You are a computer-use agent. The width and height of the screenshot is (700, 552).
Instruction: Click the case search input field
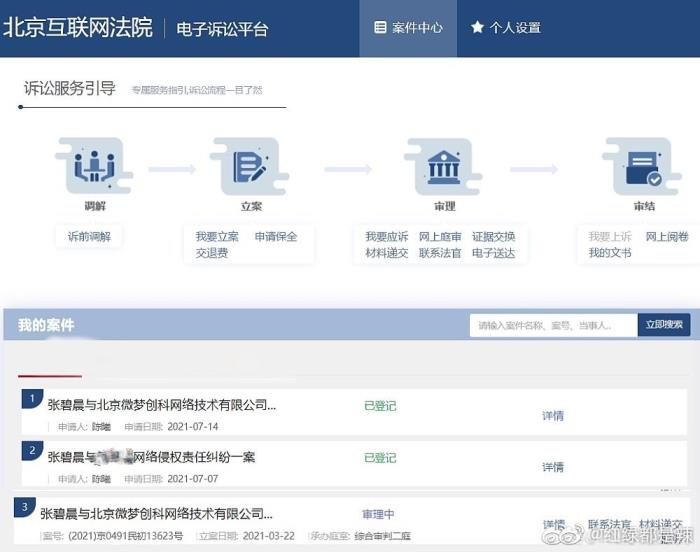553,325
